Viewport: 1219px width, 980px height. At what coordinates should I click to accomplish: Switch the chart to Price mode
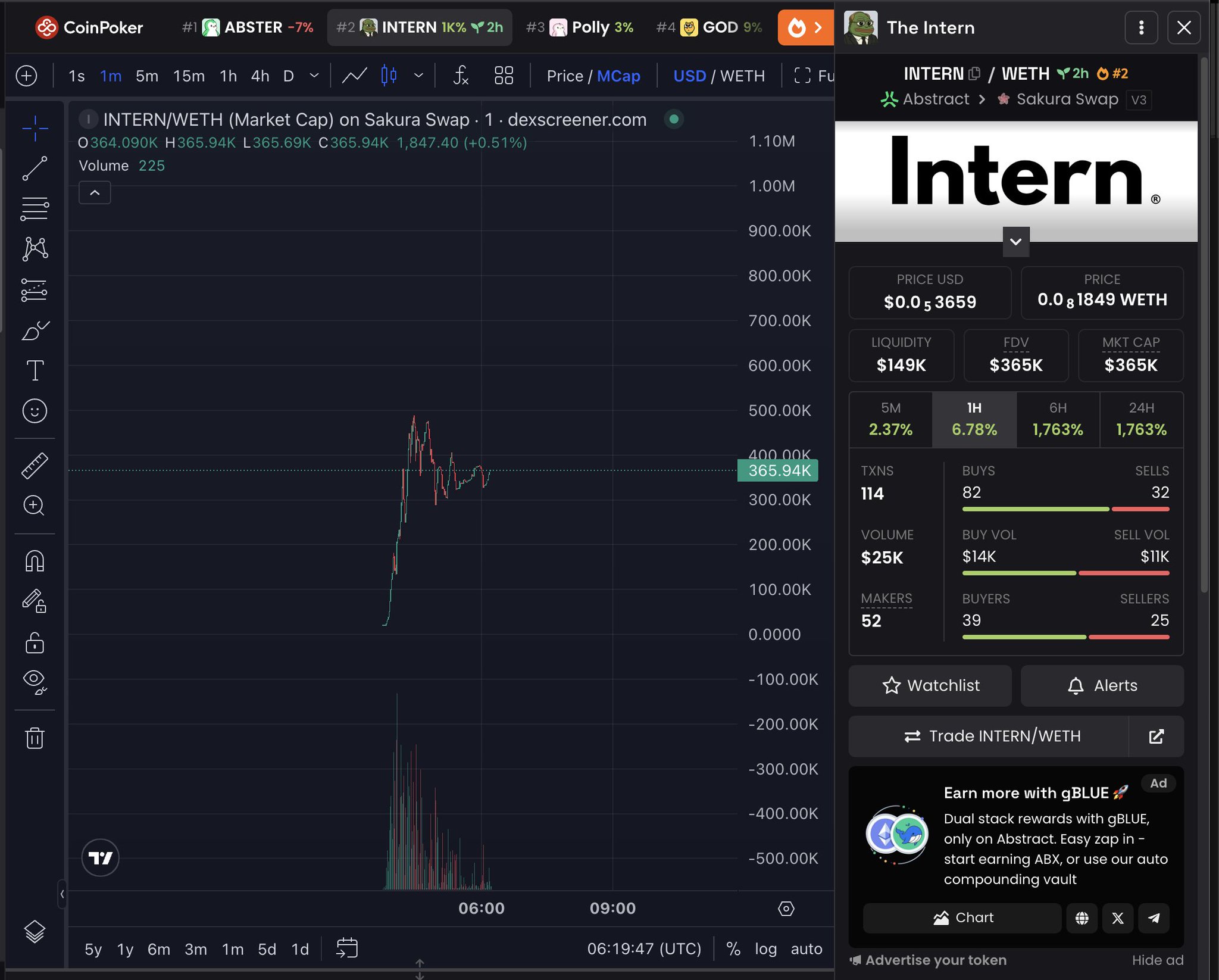[564, 76]
